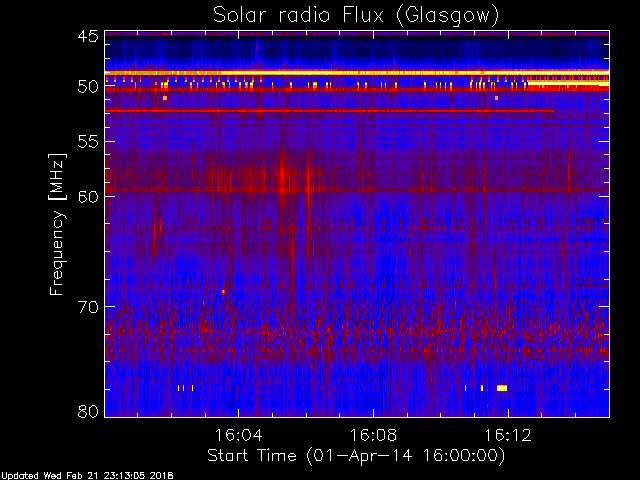The width and height of the screenshot is (640, 480).
Task: Click the 80 frequency tick label
Action: (88, 411)
